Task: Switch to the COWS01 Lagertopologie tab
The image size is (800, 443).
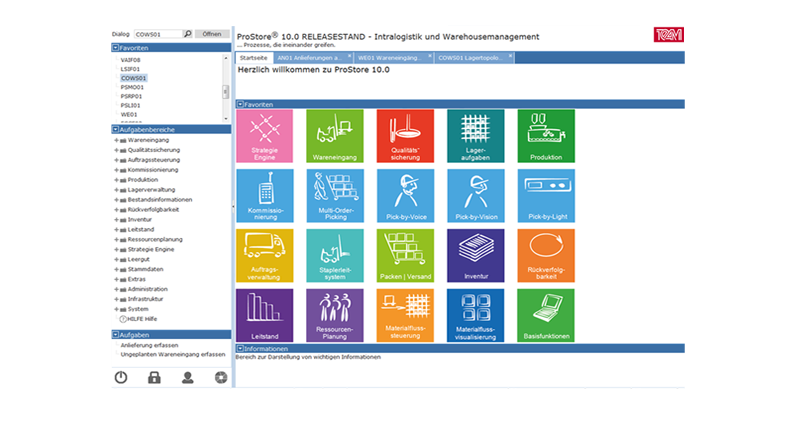Action: point(472,58)
